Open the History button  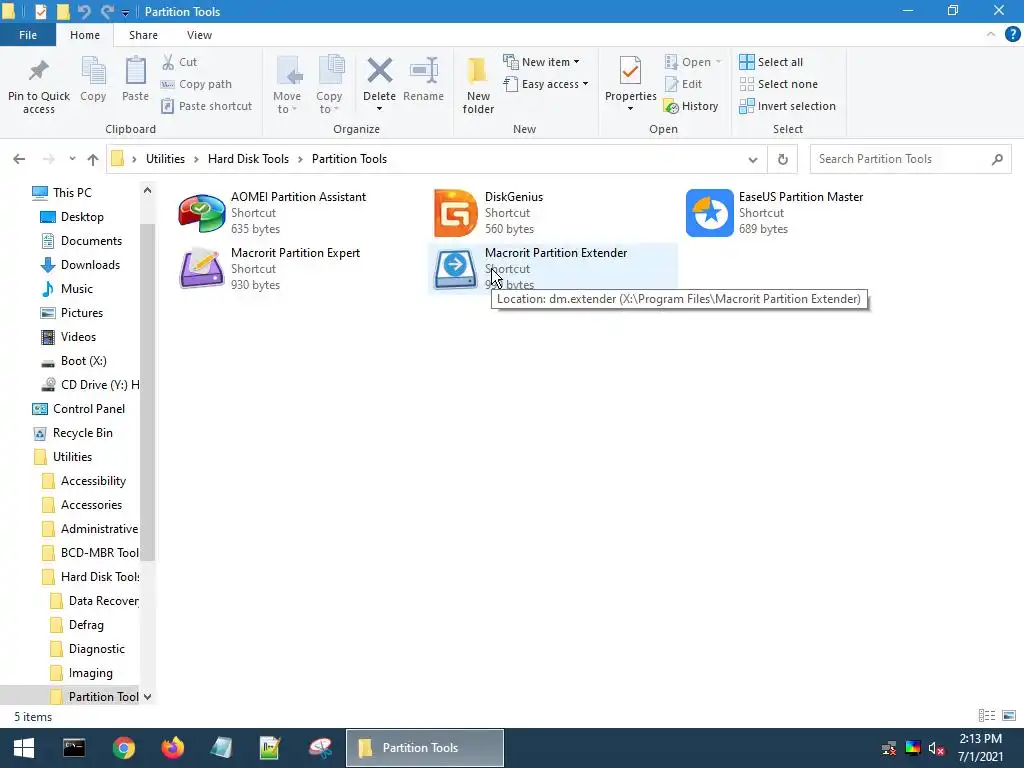pyautogui.click(x=691, y=106)
